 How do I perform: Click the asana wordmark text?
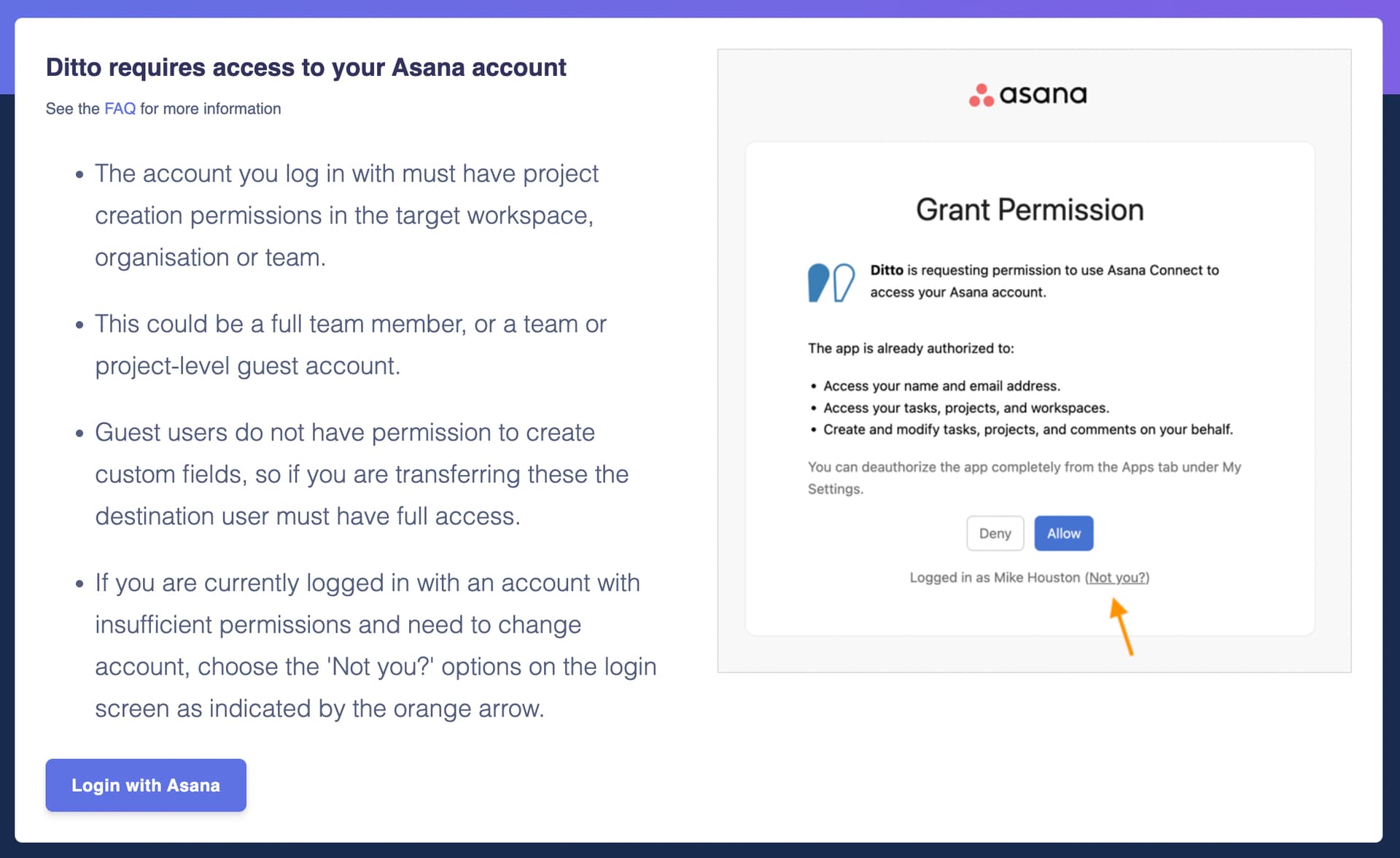[1043, 94]
